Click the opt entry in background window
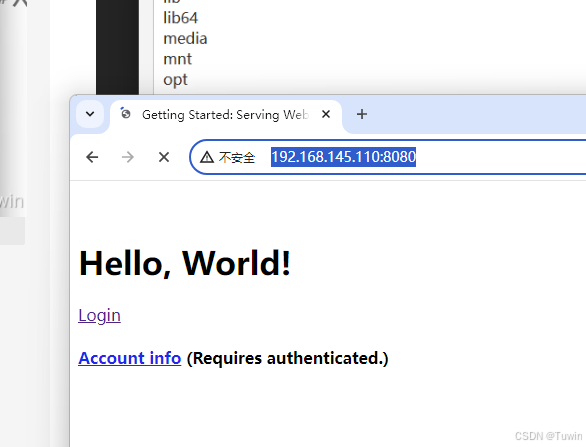Screen dimensions: 586x447 click(175, 80)
